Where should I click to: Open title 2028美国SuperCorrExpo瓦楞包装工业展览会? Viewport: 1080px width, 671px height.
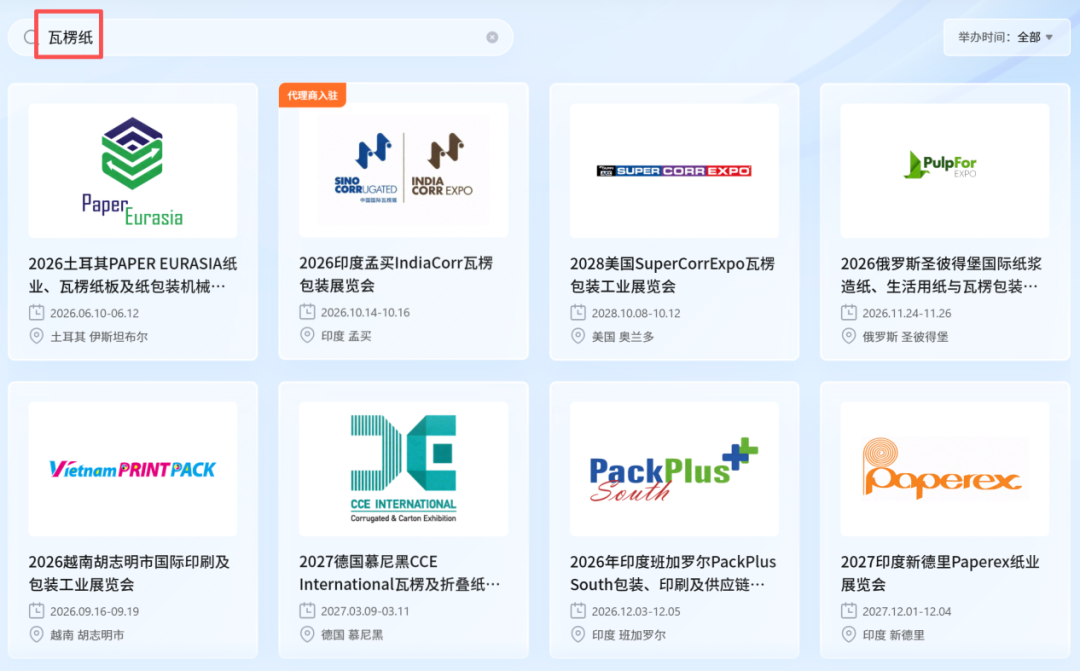(x=672, y=275)
